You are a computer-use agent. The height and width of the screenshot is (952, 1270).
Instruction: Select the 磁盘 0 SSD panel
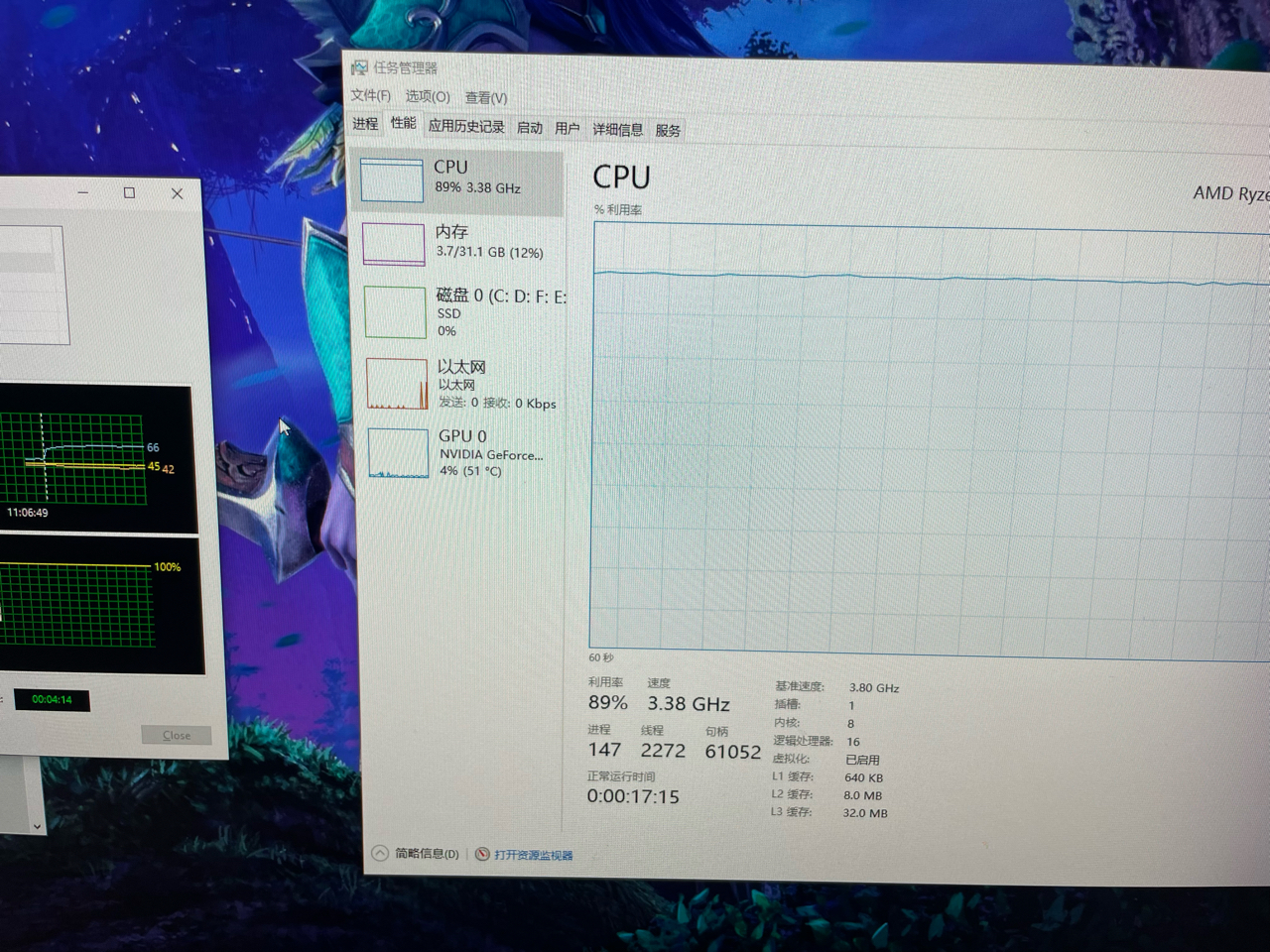pos(461,310)
